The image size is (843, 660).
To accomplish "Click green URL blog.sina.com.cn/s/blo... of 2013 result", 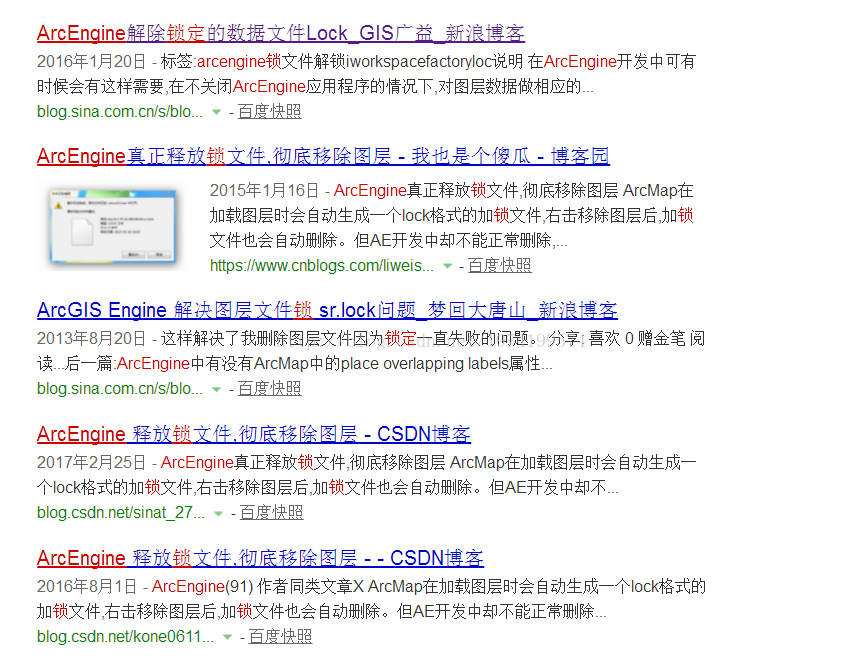I will 120,388.
